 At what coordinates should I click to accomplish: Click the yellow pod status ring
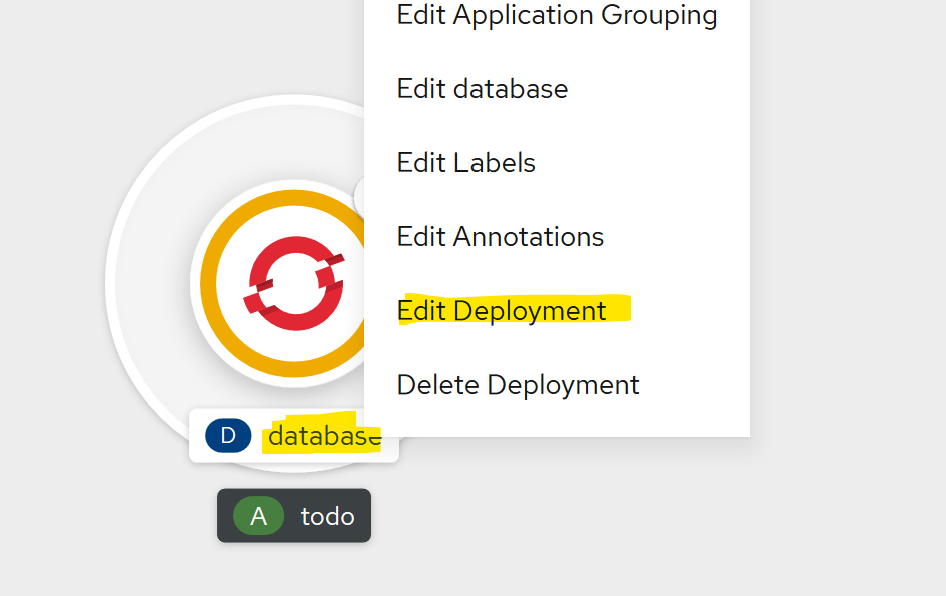coord(208,284)
